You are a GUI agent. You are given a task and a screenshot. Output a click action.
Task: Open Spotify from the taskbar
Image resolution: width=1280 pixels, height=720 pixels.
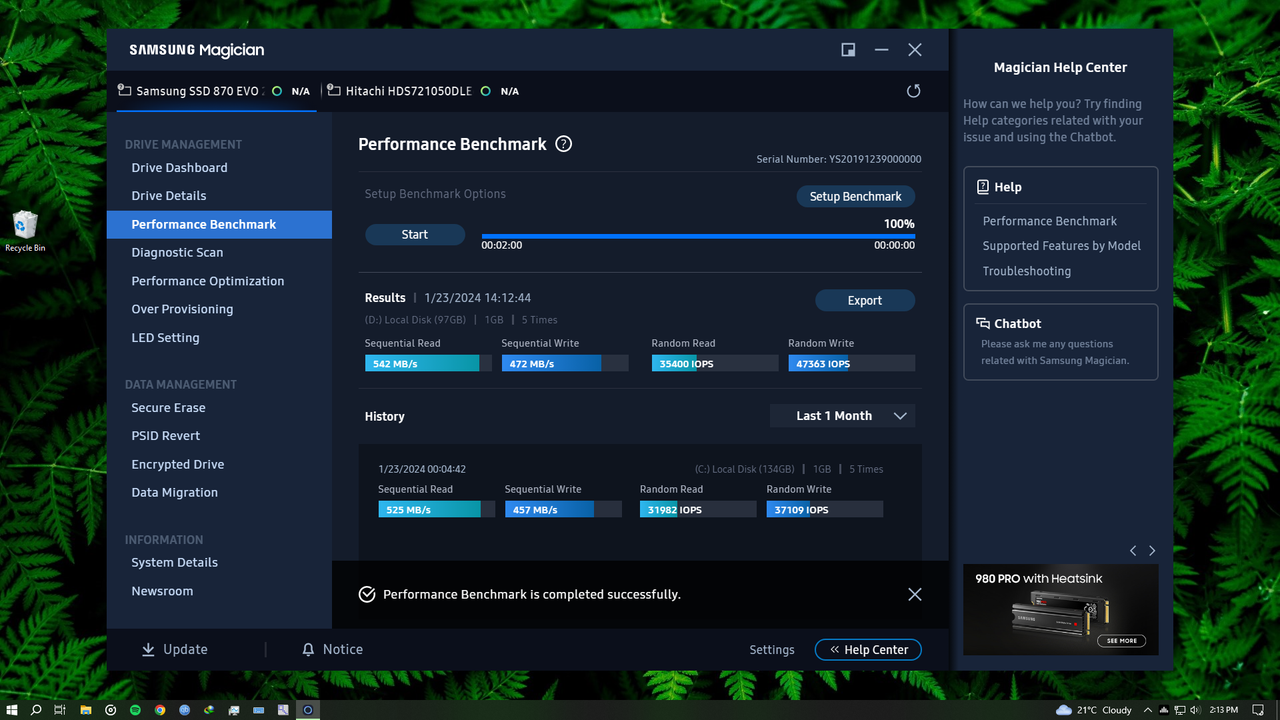[x=135, y=710]
